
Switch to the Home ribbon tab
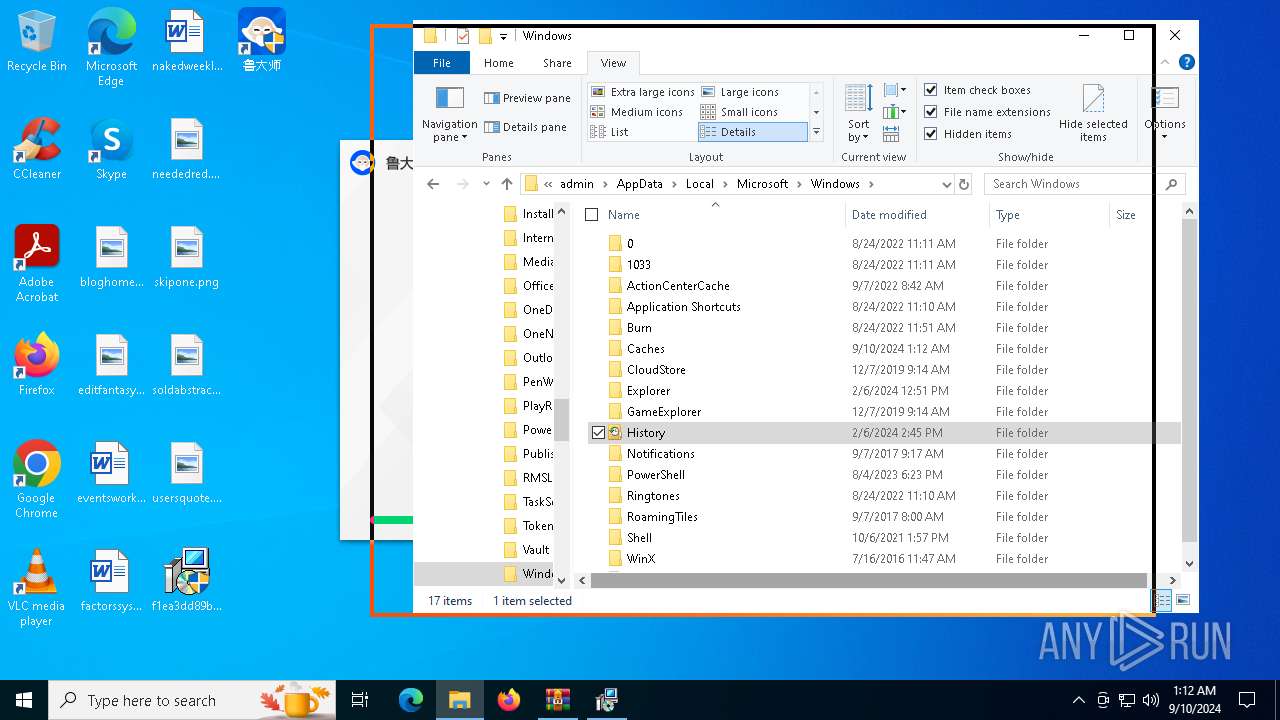click(498, 63)
